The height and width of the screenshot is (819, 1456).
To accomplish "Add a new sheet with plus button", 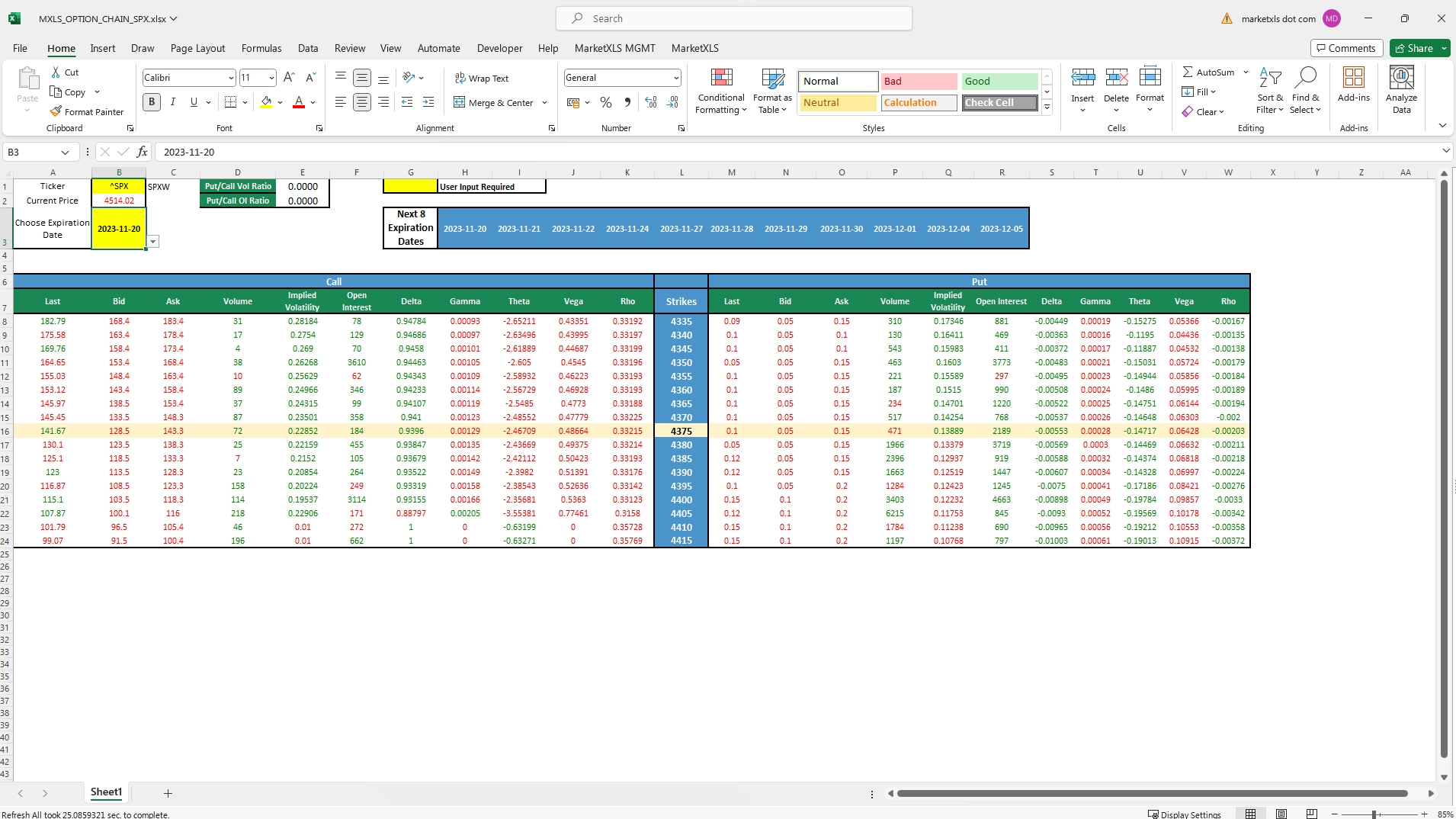I will (x=168, y=793).
